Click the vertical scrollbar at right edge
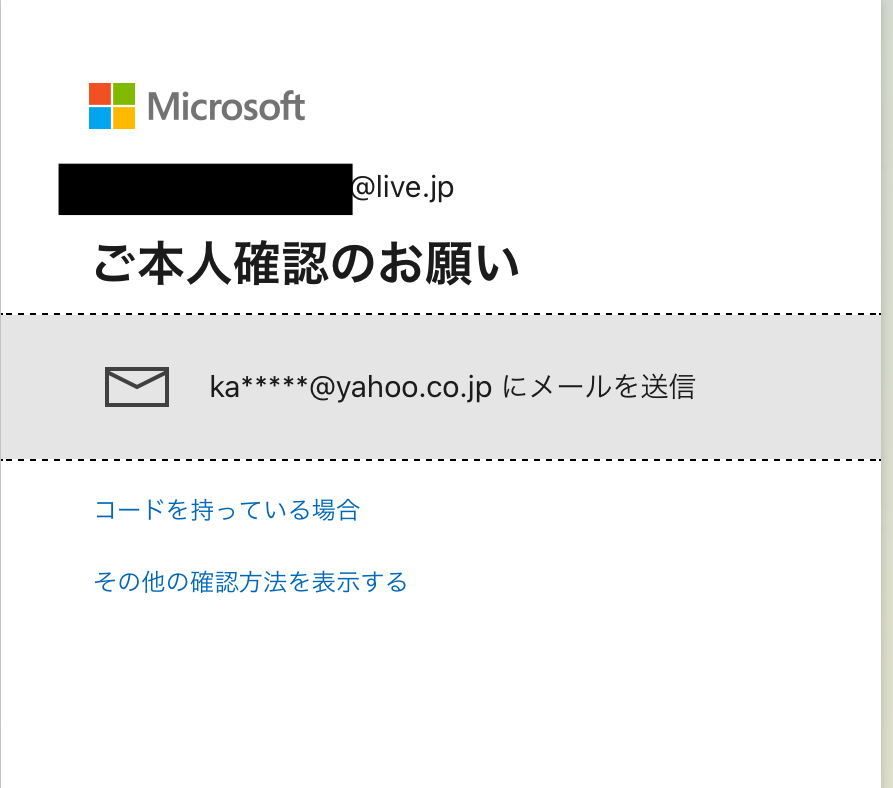 (x=887, y=394)
